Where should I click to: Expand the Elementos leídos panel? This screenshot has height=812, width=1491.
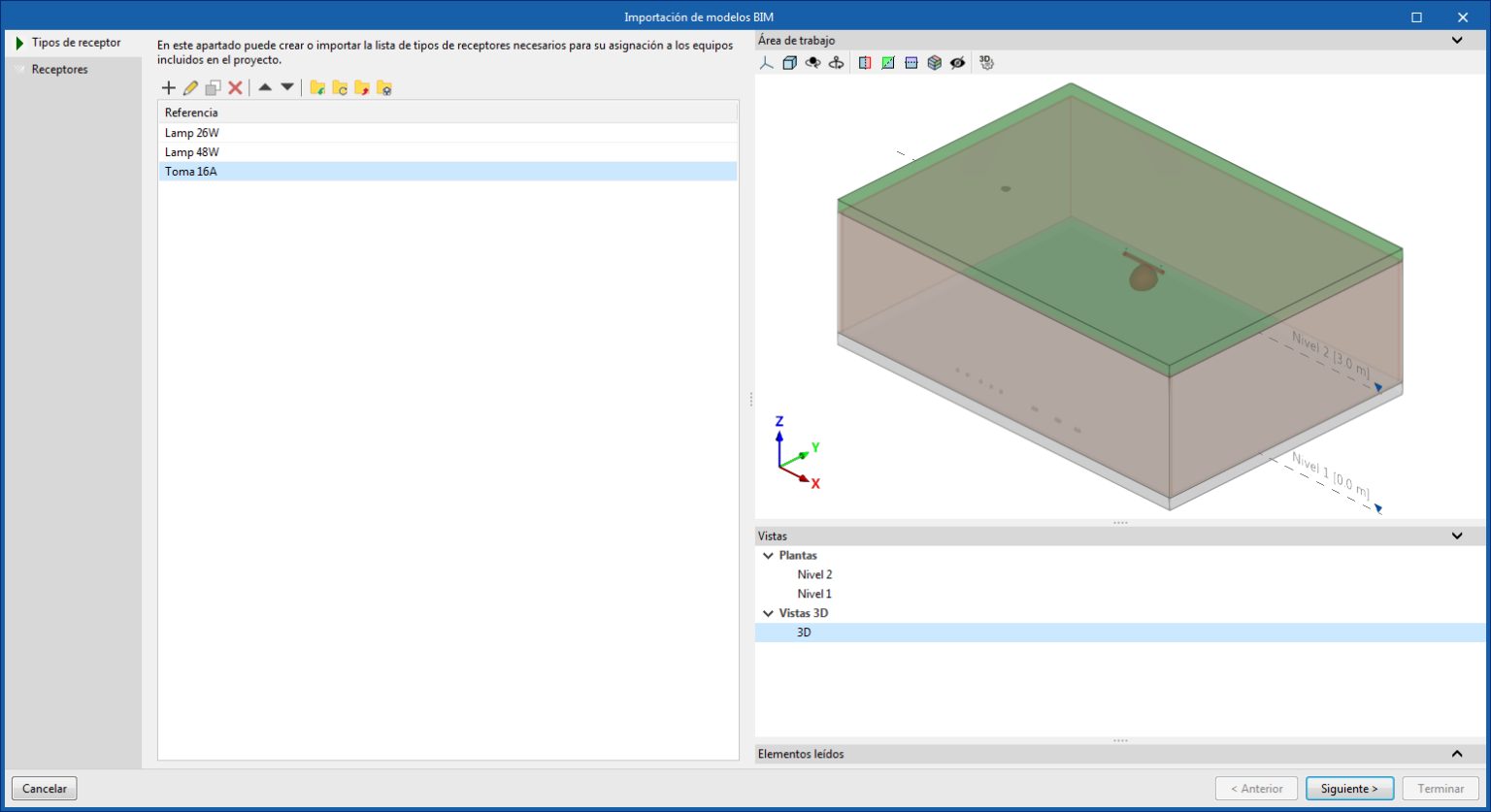coord(1456,754)
